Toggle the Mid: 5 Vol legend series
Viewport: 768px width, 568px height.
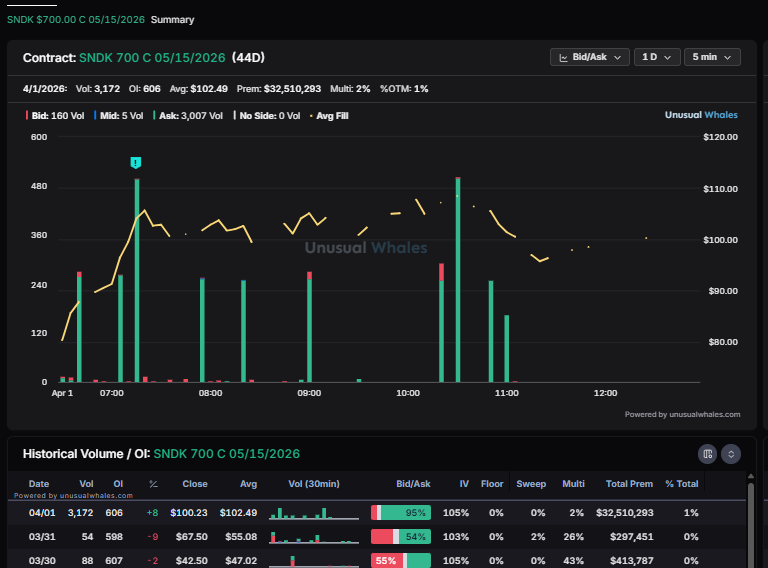click(x=119, y=116)
